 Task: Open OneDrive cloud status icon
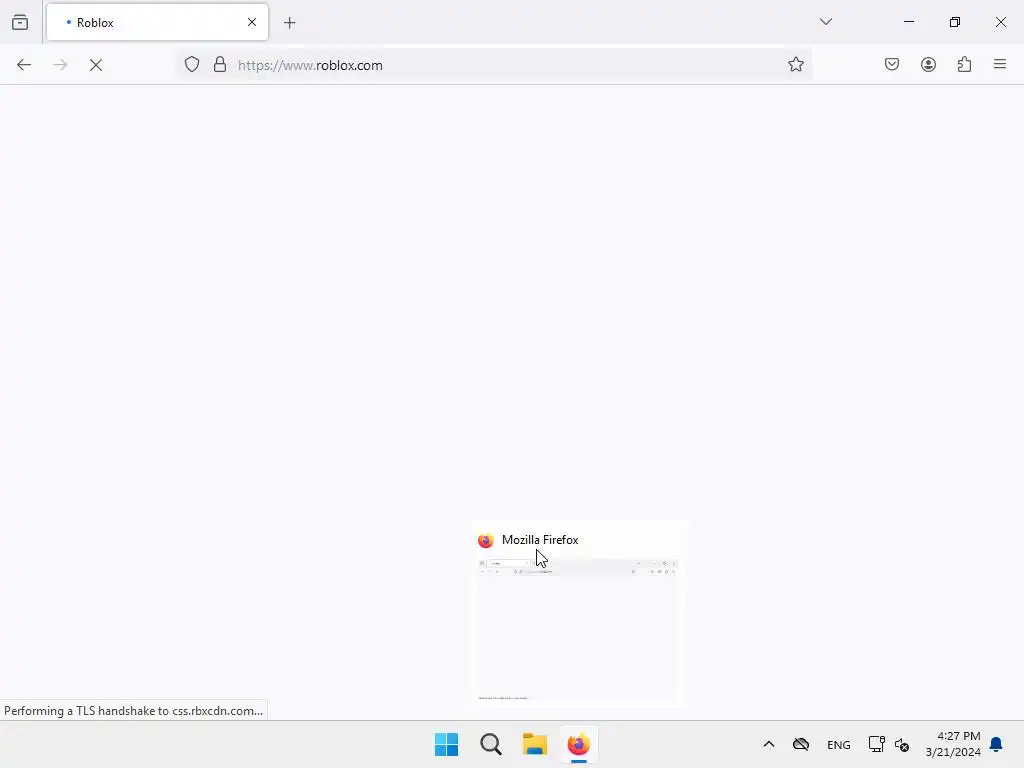pyautogui.click(x=801, y=744)
